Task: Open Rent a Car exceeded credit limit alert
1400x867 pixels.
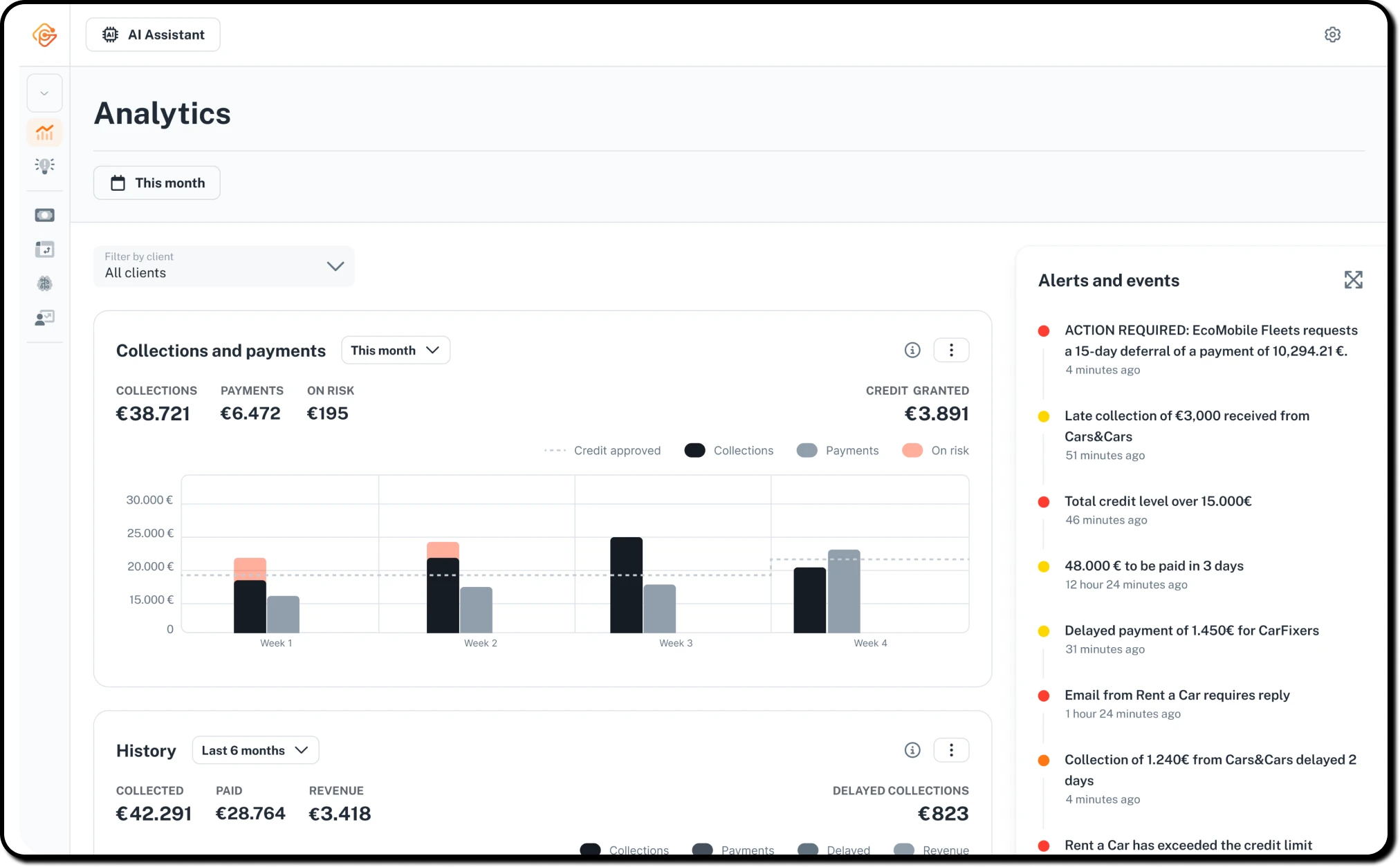Action: click(1188, 845)
